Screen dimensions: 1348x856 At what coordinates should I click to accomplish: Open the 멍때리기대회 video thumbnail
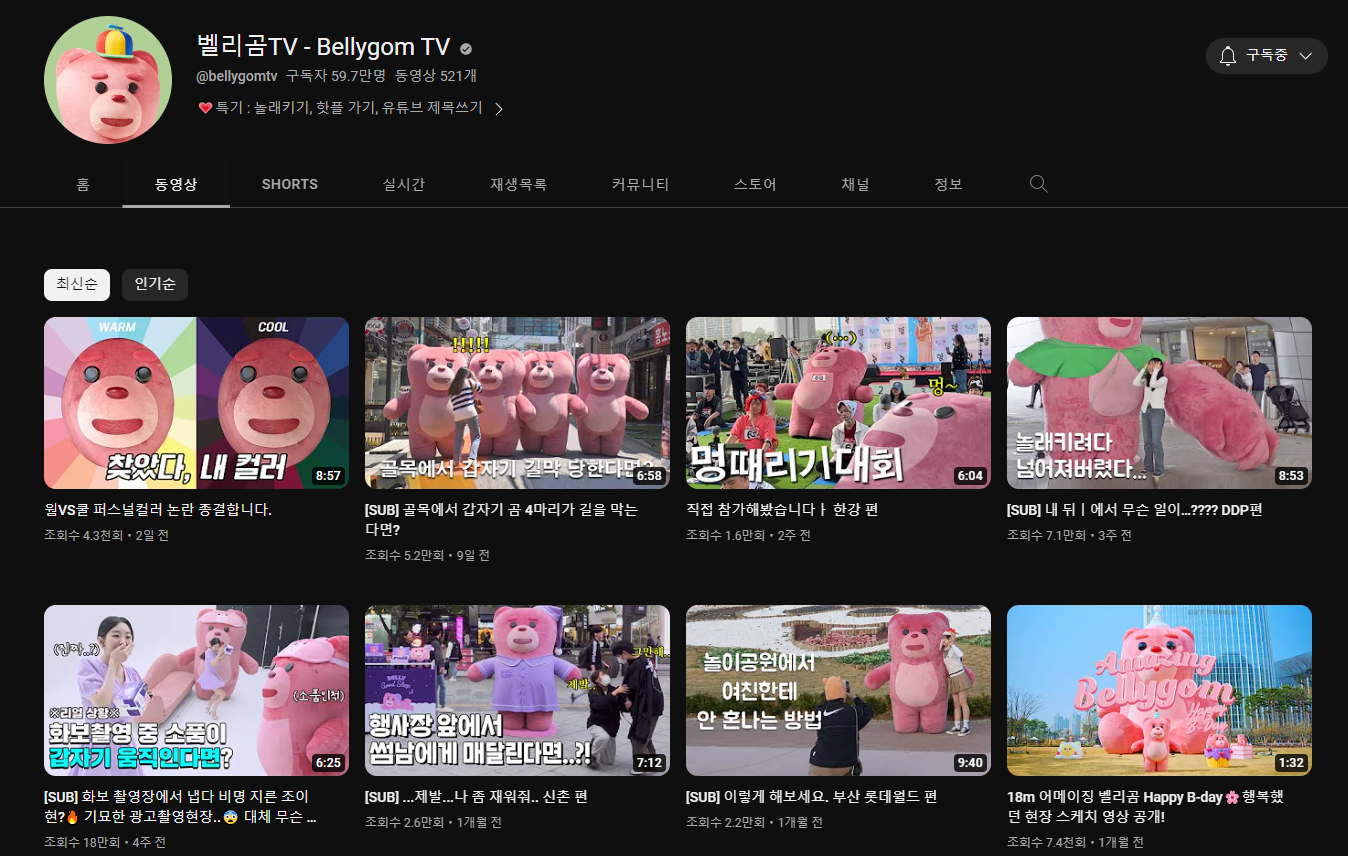(838, 403)
